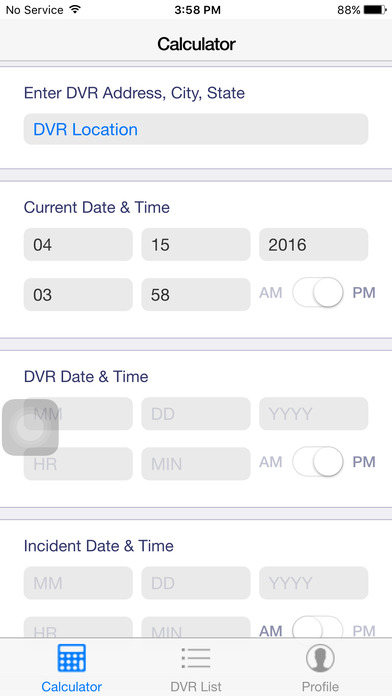Select Incident date MM field
Image resolution: width=392 pixels, height=696 pixels.
[78, 583]
